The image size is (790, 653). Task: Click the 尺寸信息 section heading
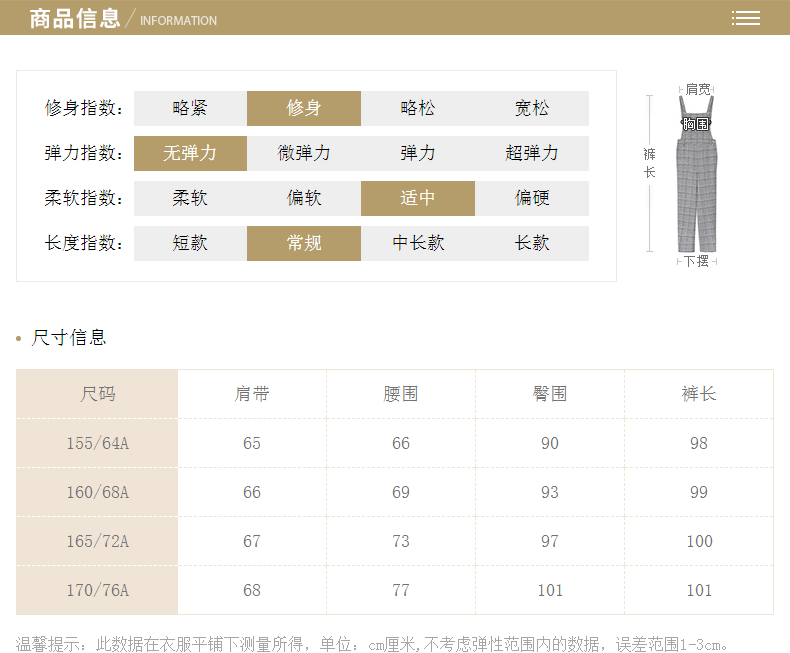click(69, 337)
